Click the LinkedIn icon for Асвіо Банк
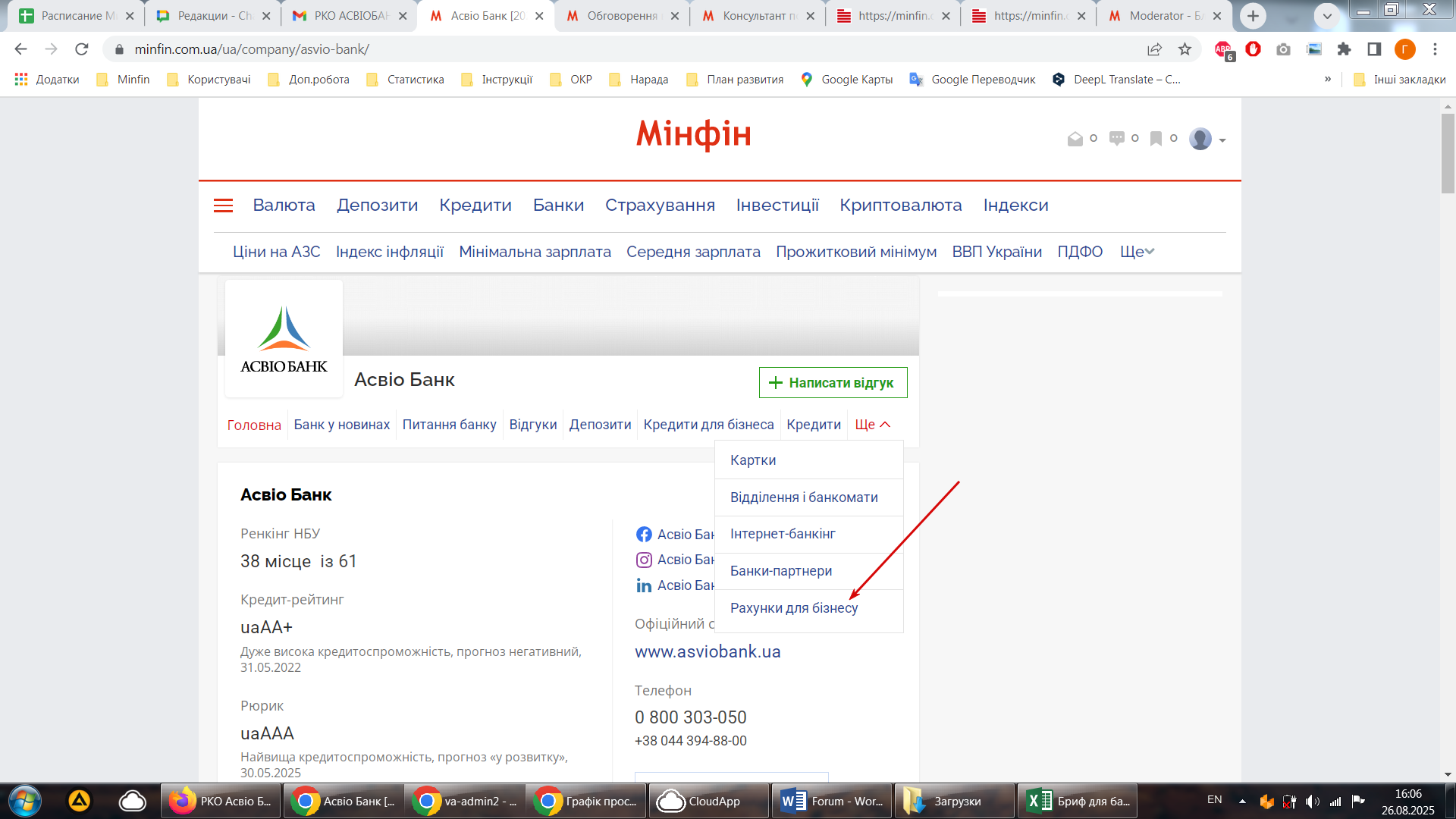This screenshot has height=819, width=1456. click(644, 585)
